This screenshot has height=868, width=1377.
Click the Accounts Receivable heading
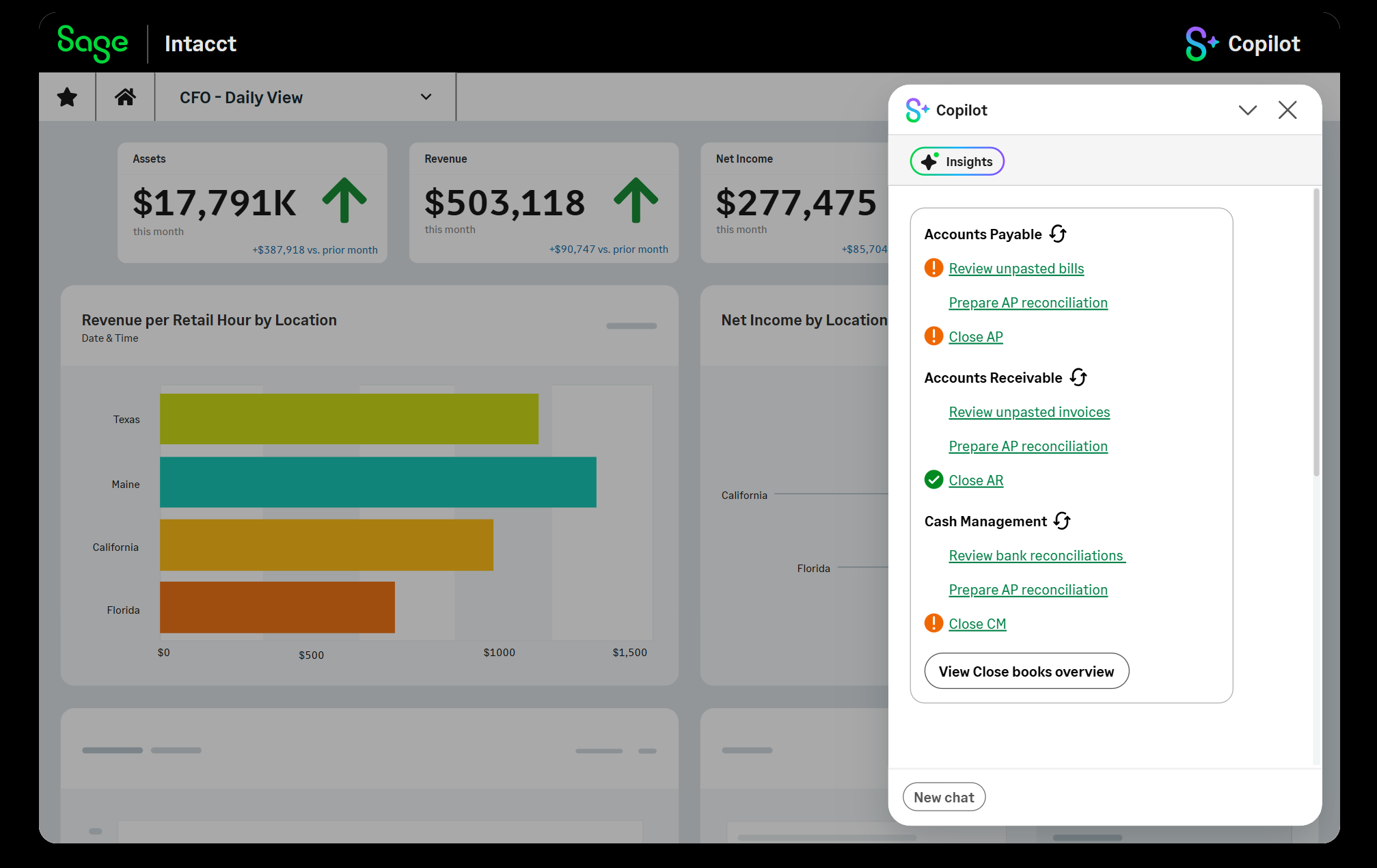coord(993,378)
